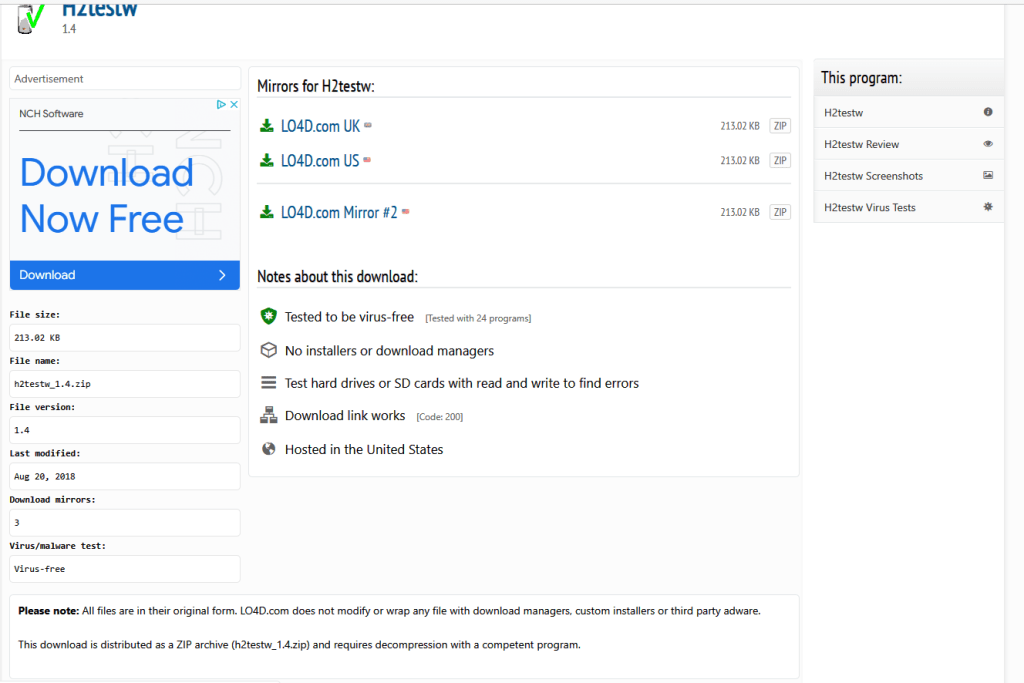Open the H2testw Virus Tests sidebar entry
The width and height of the screenshot is (1024, 683).
[870, 207]
